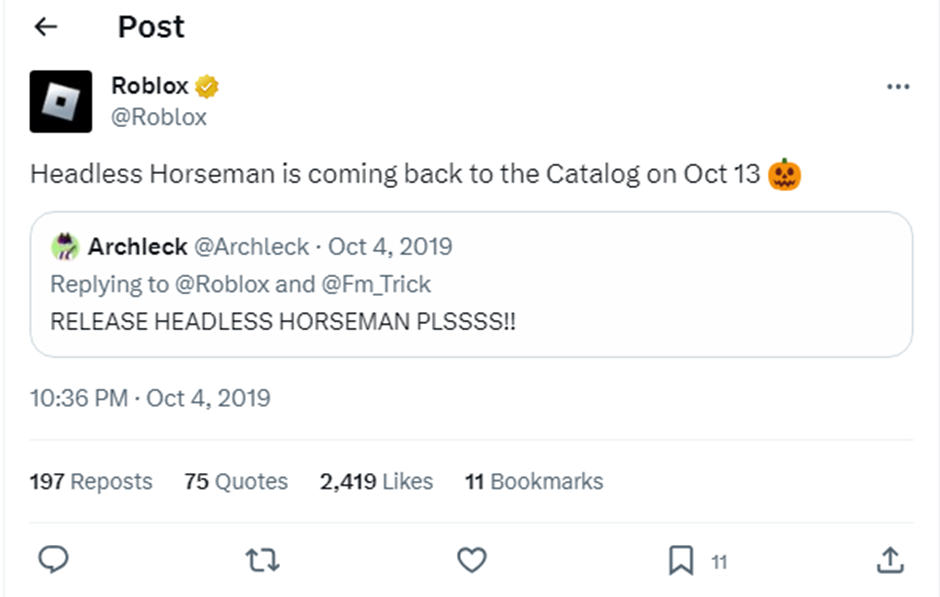Screen dimensions: 940x597
Task: Open the 2,419 Likes list
Action: (376, 481)
